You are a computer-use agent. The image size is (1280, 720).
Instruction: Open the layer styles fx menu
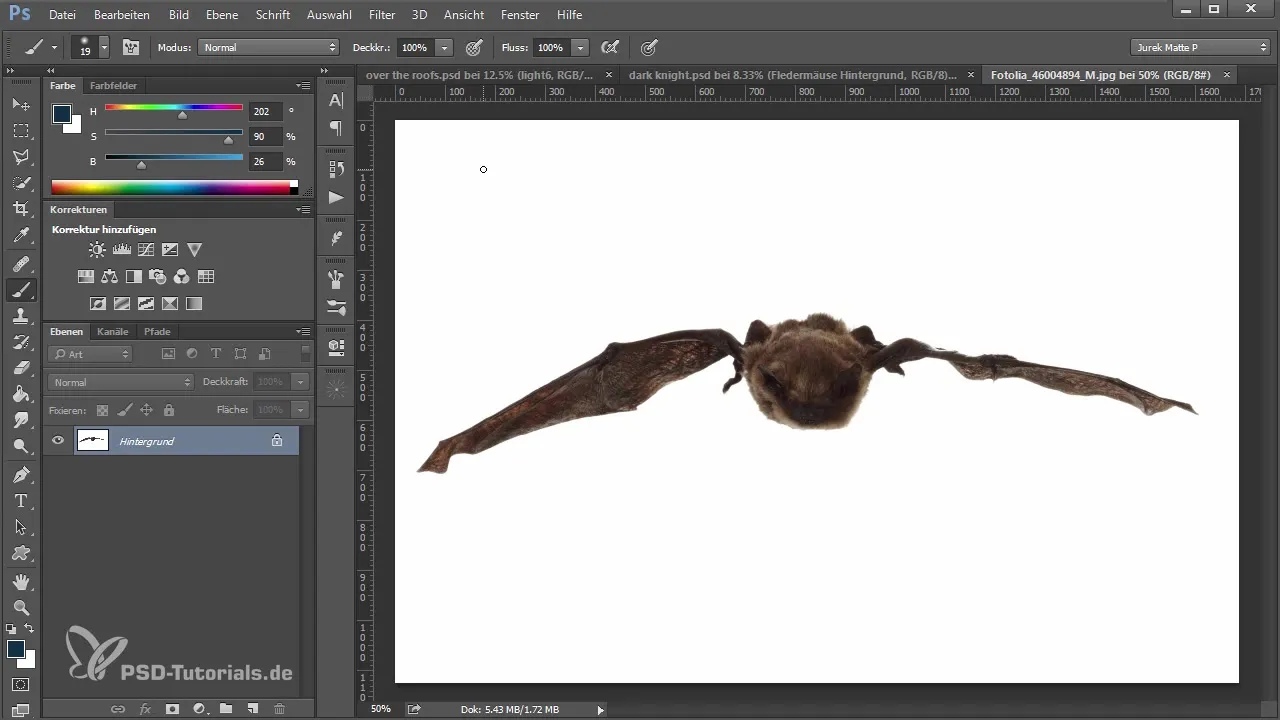[x=145, y=708]
